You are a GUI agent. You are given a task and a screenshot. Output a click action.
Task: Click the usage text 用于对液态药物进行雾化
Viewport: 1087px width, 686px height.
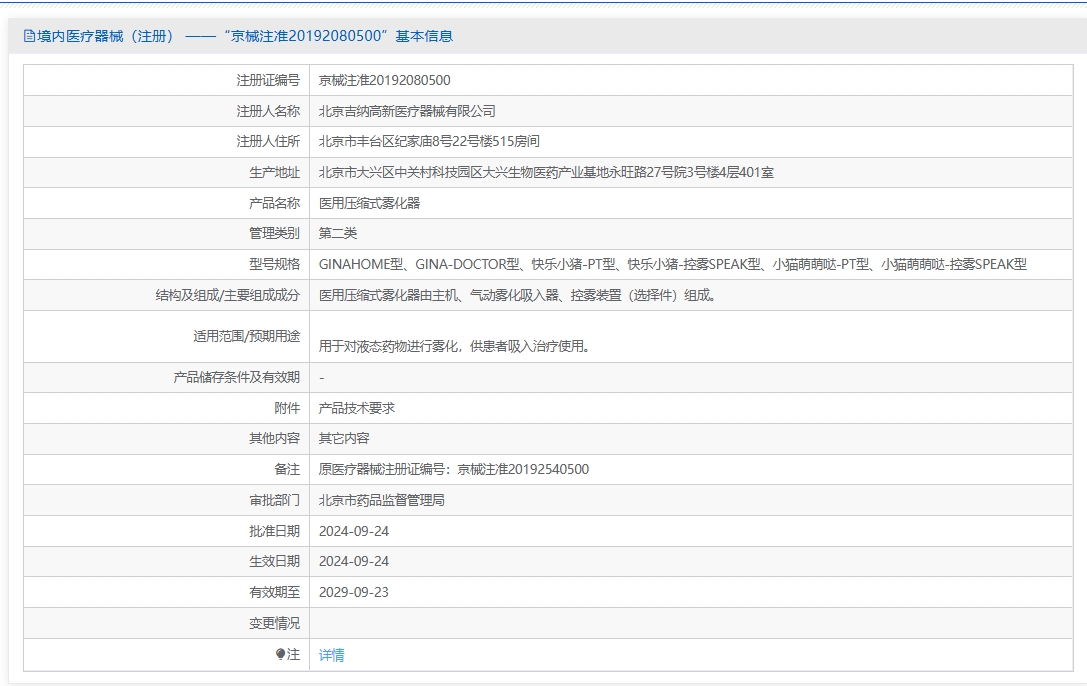pyautogui.click(x=455, y=346)
